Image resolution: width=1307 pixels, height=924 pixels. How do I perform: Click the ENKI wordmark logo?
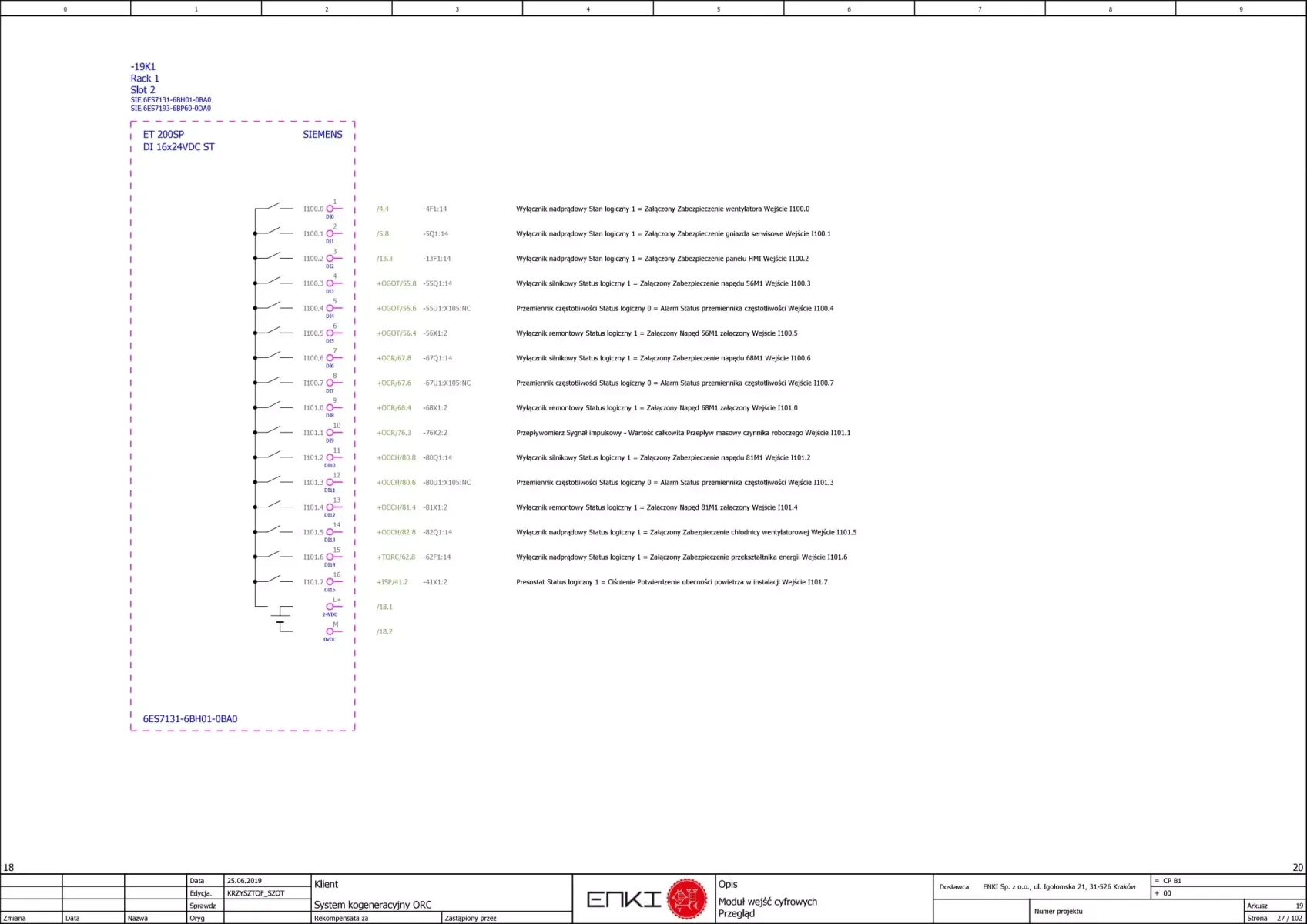[624, 899]
